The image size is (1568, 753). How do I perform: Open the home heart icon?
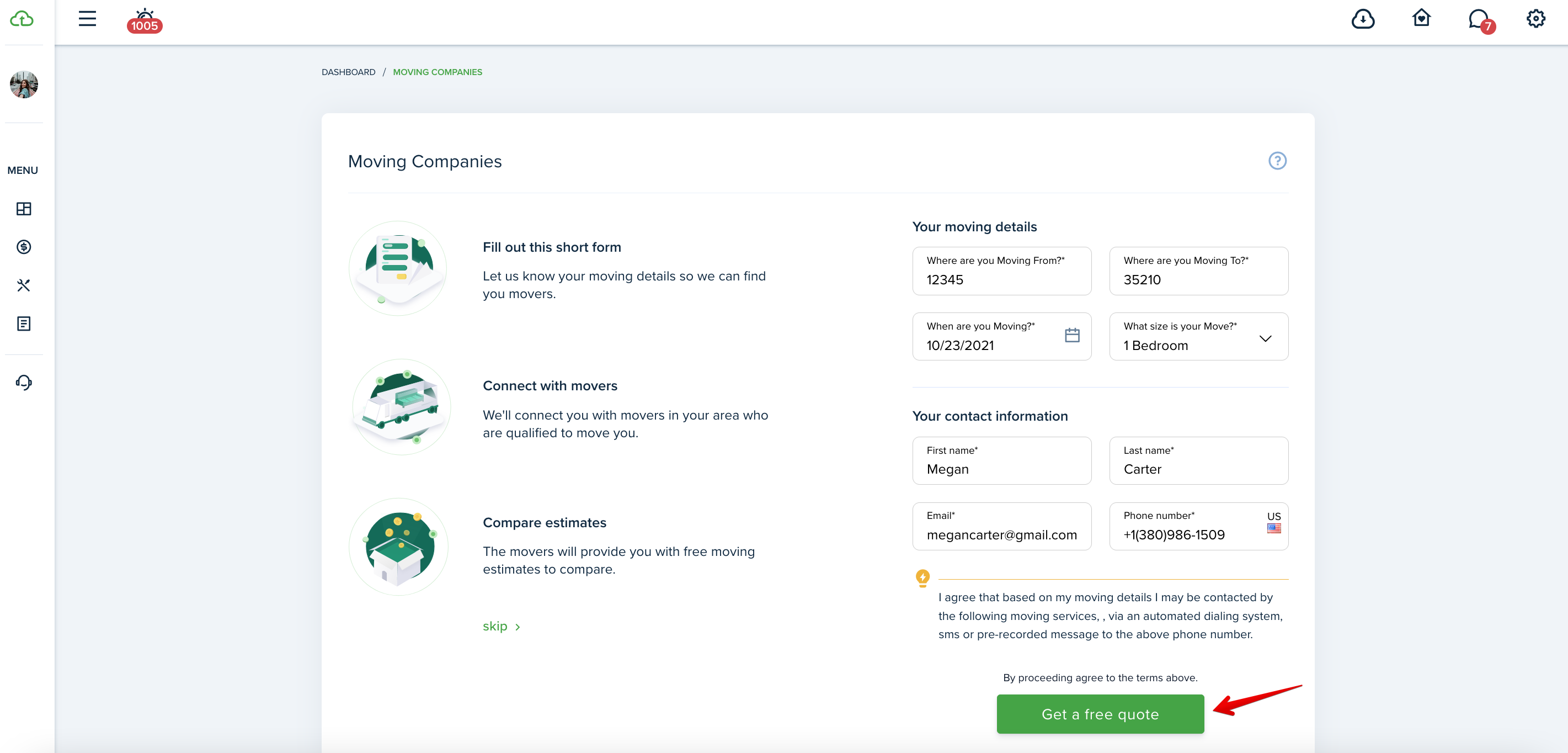pyautogui.click(x=1421, y=18)
